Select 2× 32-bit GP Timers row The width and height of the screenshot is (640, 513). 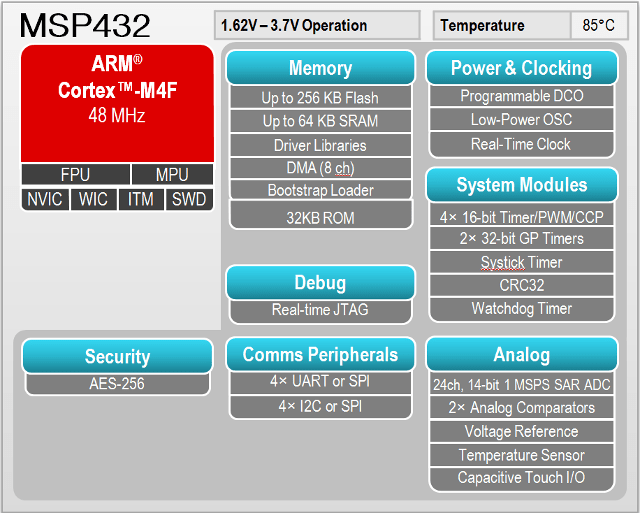tap(522, 238)
